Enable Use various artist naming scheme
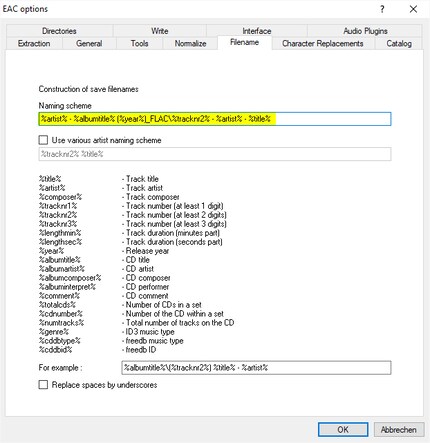Image resolution: width=430 pixels, height=443 pixels. [43, 140]
